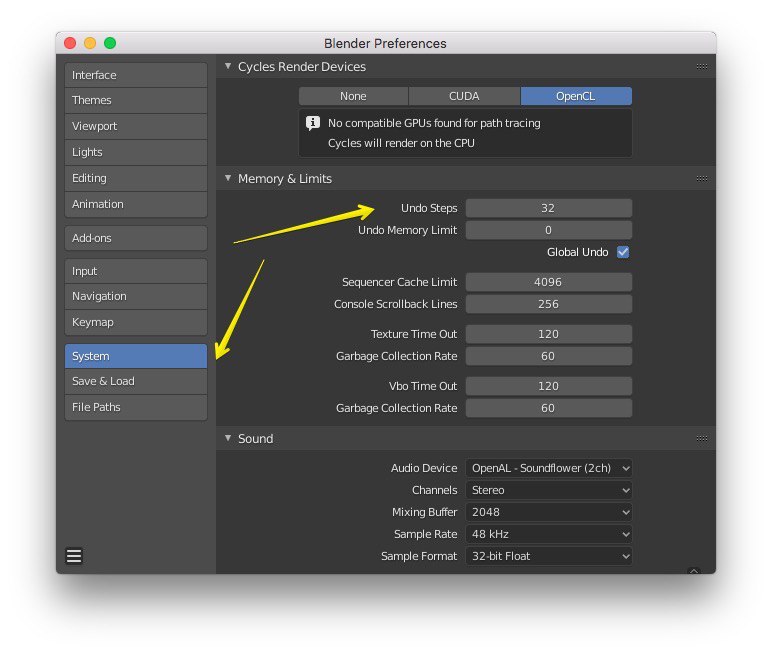Open the Add-ons section
772x654 pixels.
click(136, 238)
